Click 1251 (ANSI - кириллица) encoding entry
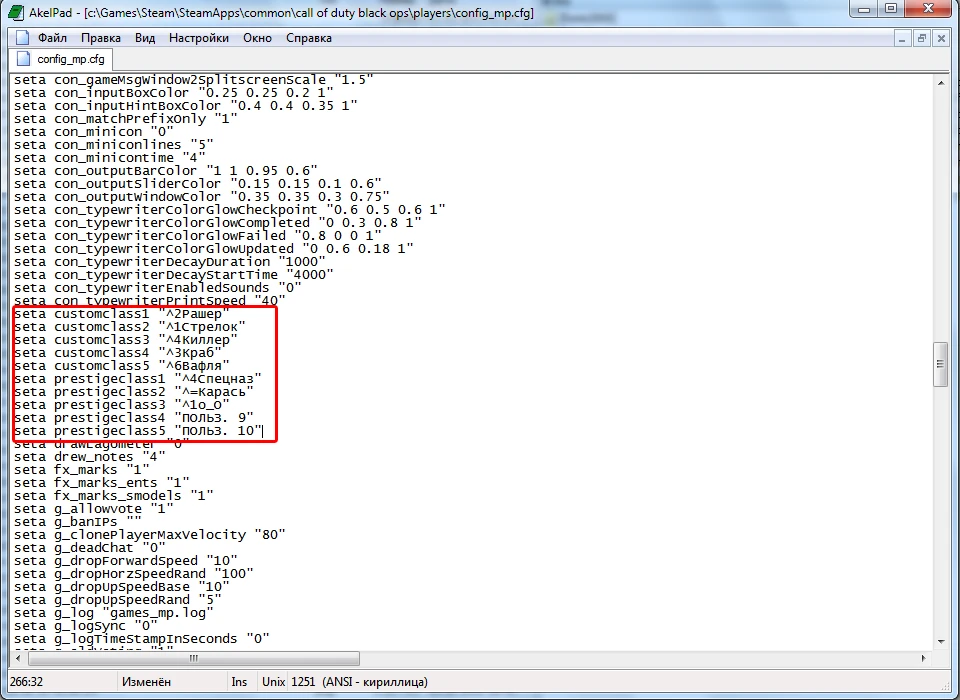The height and width of the screenshot is (700, 960). tap(359, 682)
